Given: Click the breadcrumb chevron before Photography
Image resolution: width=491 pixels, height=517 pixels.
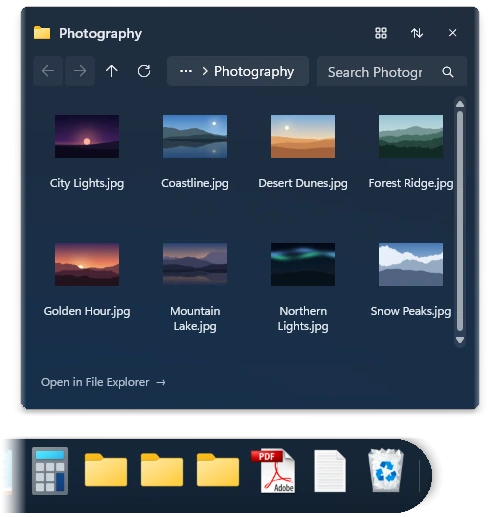Looking at the screenshot, I should click(205, 71).
